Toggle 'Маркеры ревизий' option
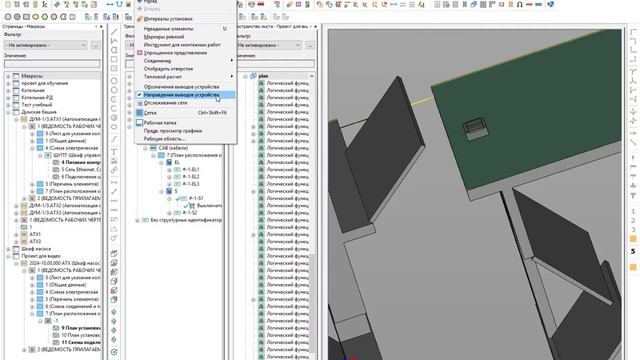The width and height of the screenshot is (640, 360). tap(185, 37)
